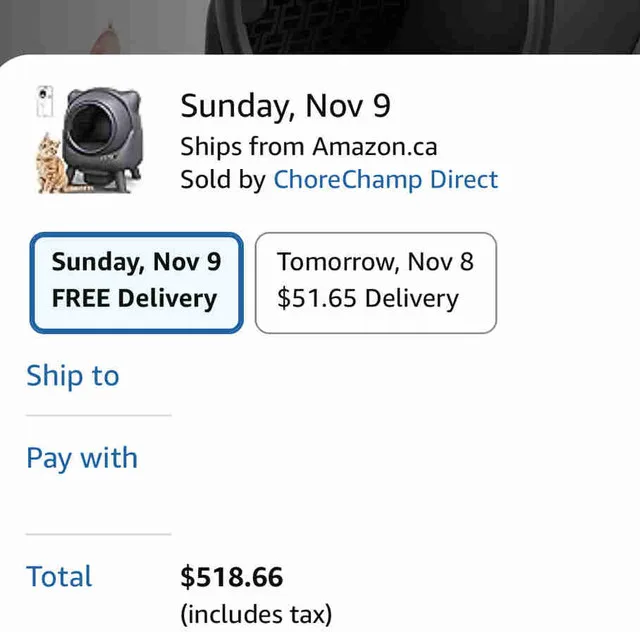
Task: Tap the Sunday, Nov 9 delivery heading
Action: [x=285, y=105]
